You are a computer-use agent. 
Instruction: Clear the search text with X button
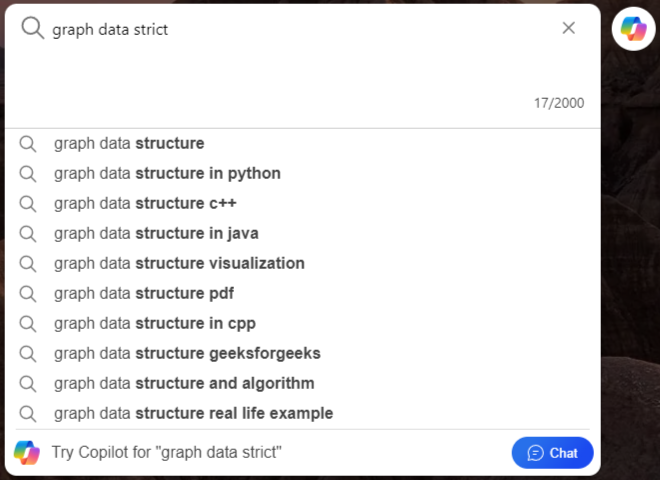click(x=569, y=28)
